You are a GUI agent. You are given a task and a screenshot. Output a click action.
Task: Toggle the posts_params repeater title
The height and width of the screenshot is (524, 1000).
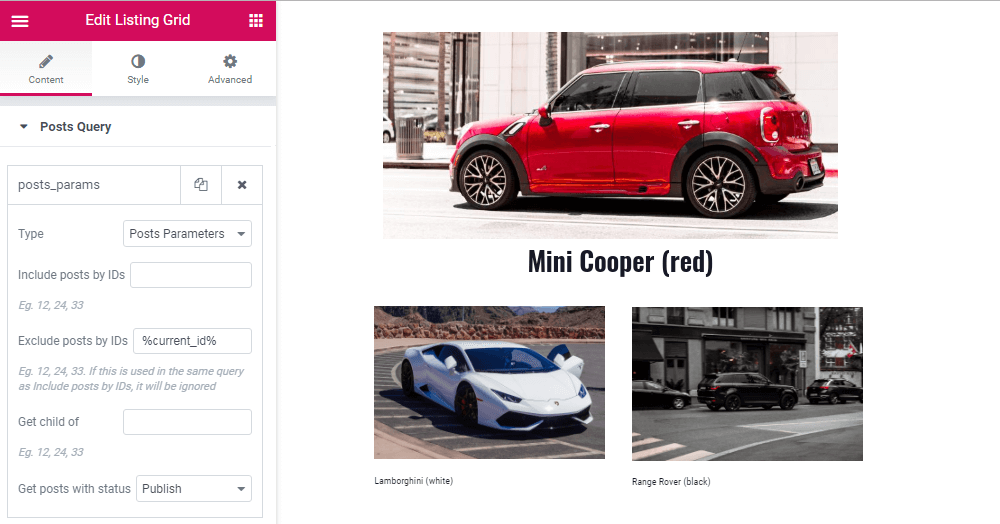pos(94,185)
